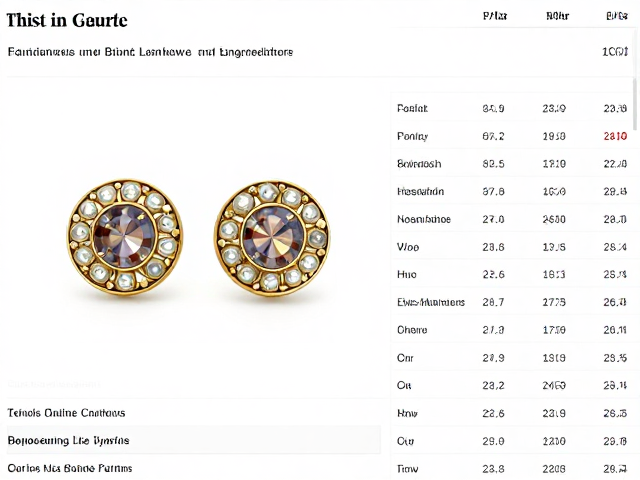
Task: Select the Nosmitbthoe table row
Action: (512, 219)
